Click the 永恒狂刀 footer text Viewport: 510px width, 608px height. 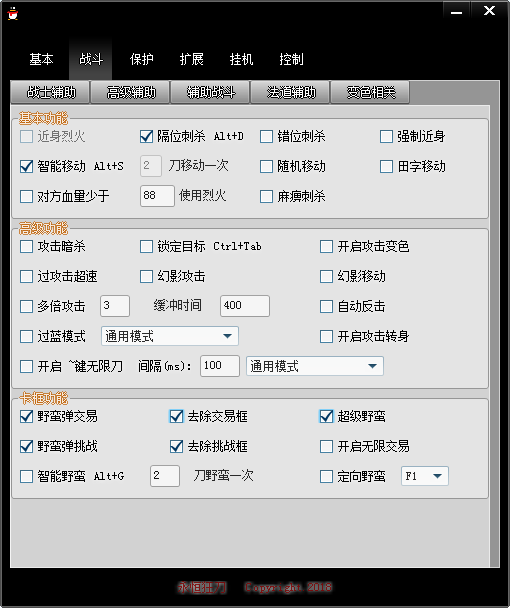tap(202, 587)
